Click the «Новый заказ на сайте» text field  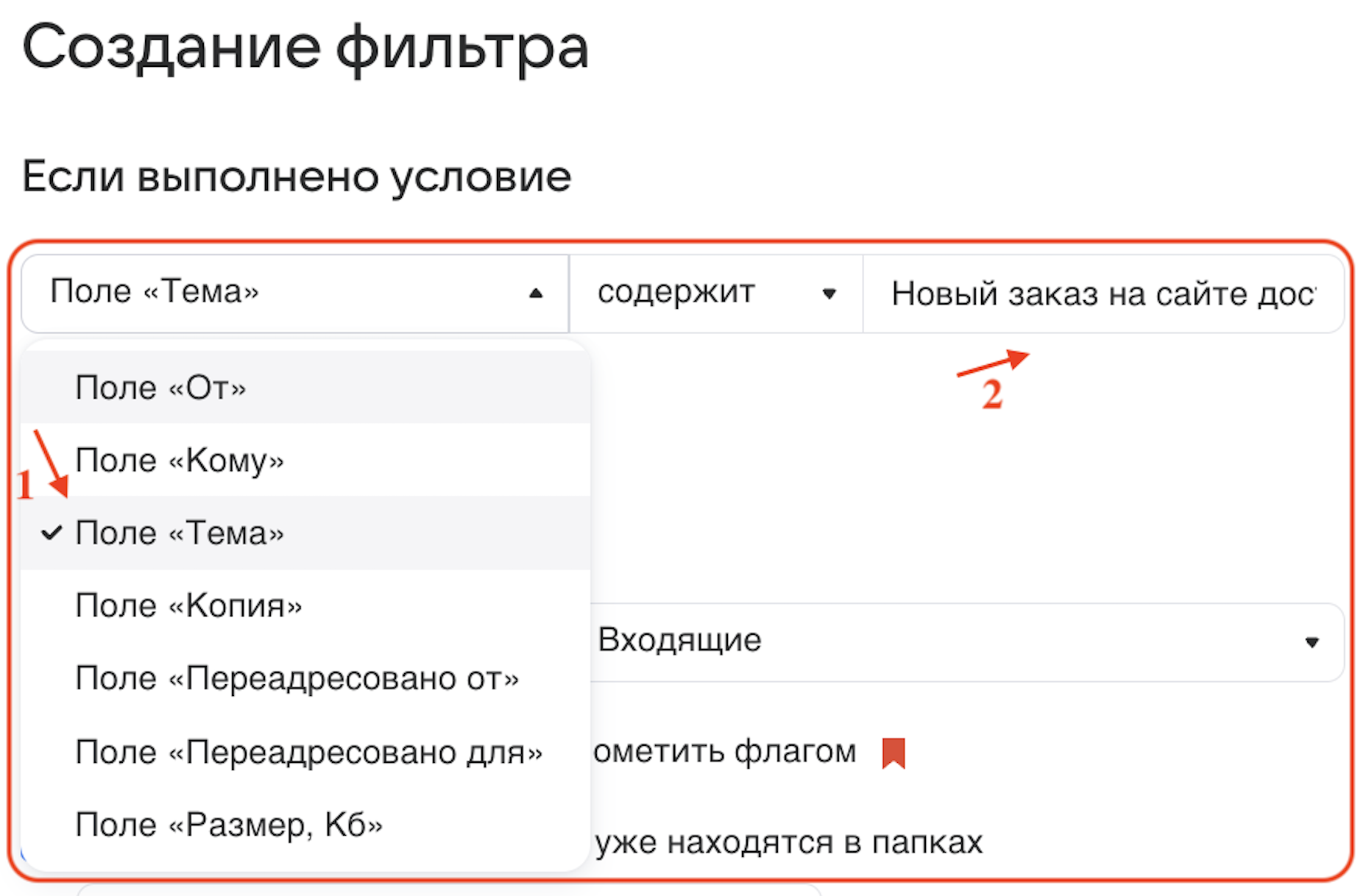pyautogui.click(x=1102, y=294)
